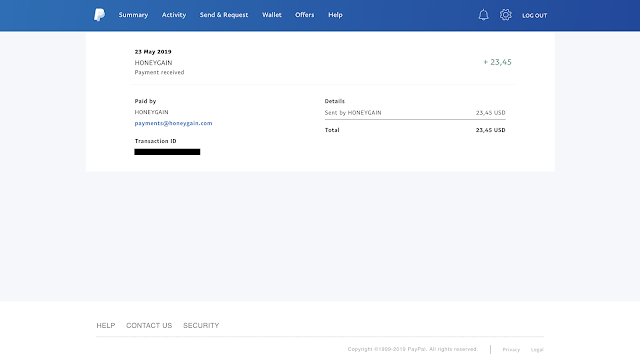Go to the Summary tab
Image resolution: width=640 pixels, height=360 pixels.
tap(133, 15)
